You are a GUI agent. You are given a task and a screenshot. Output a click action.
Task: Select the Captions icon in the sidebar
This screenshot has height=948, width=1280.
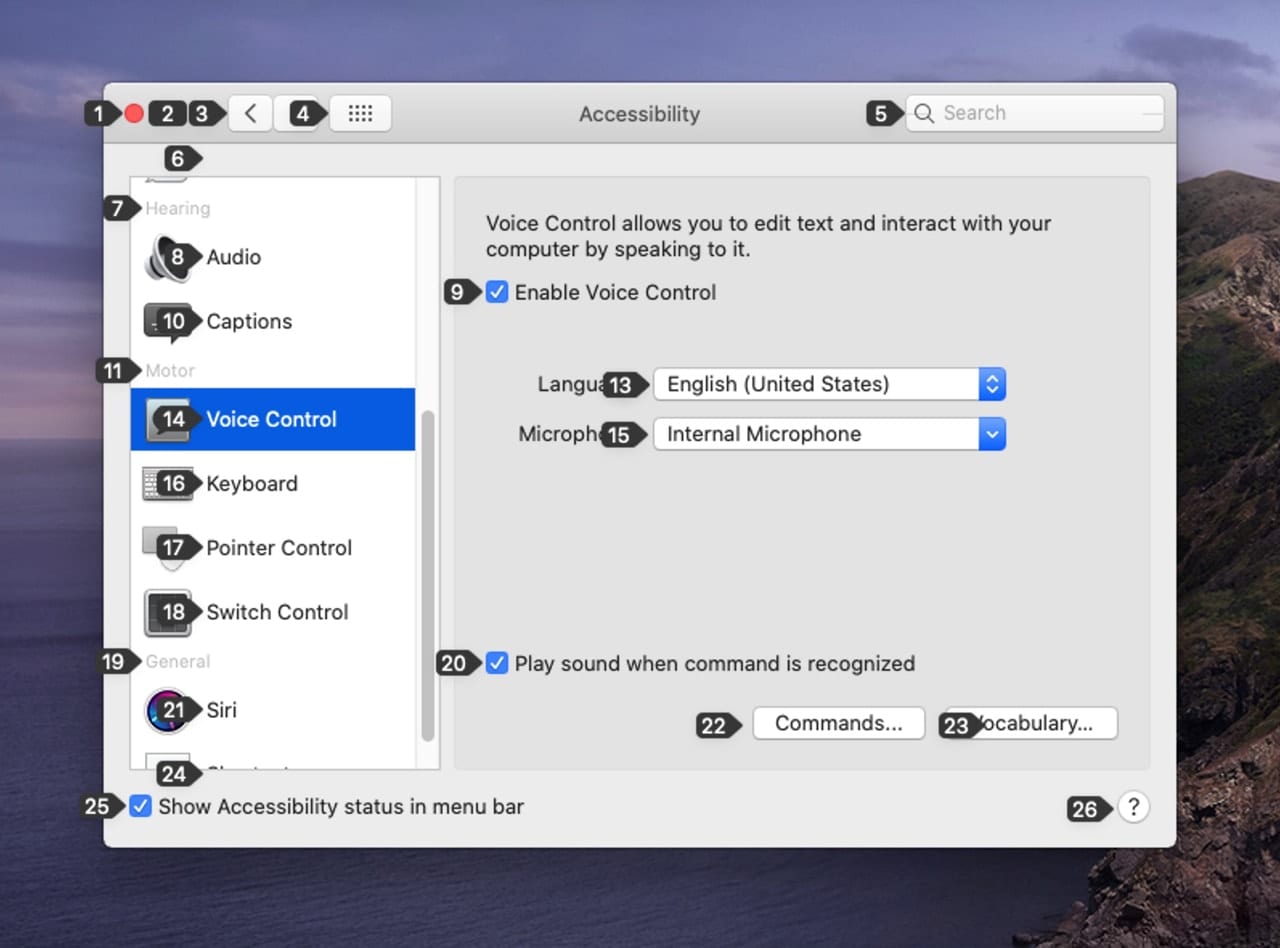point(166,322)
